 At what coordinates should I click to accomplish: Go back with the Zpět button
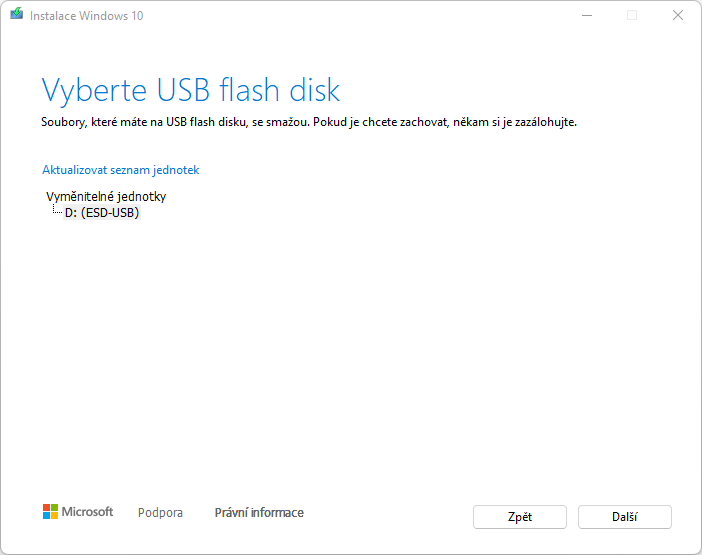click(x=519, y=517)
